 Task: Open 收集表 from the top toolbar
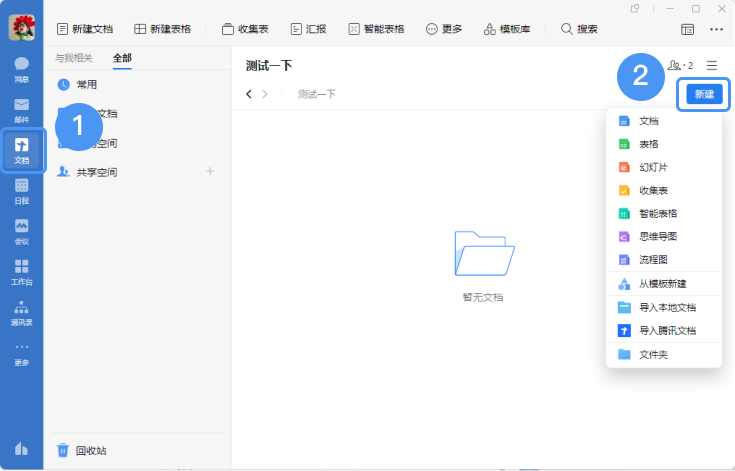(245, 29)
